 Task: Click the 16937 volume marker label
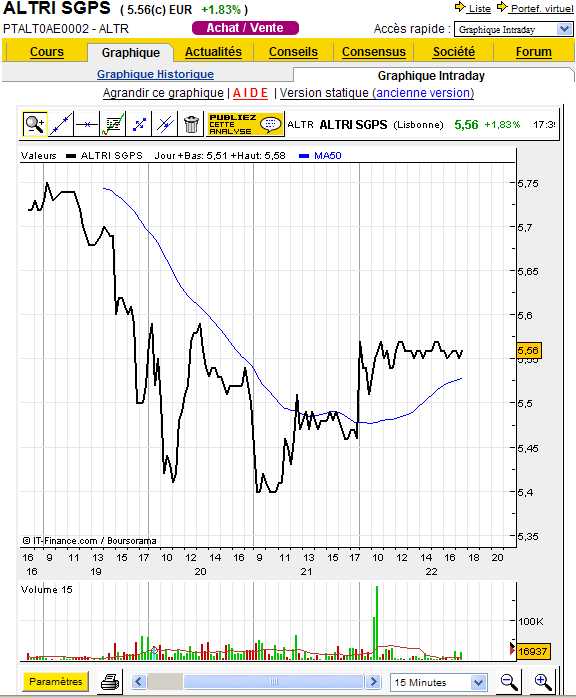(532, 651)
